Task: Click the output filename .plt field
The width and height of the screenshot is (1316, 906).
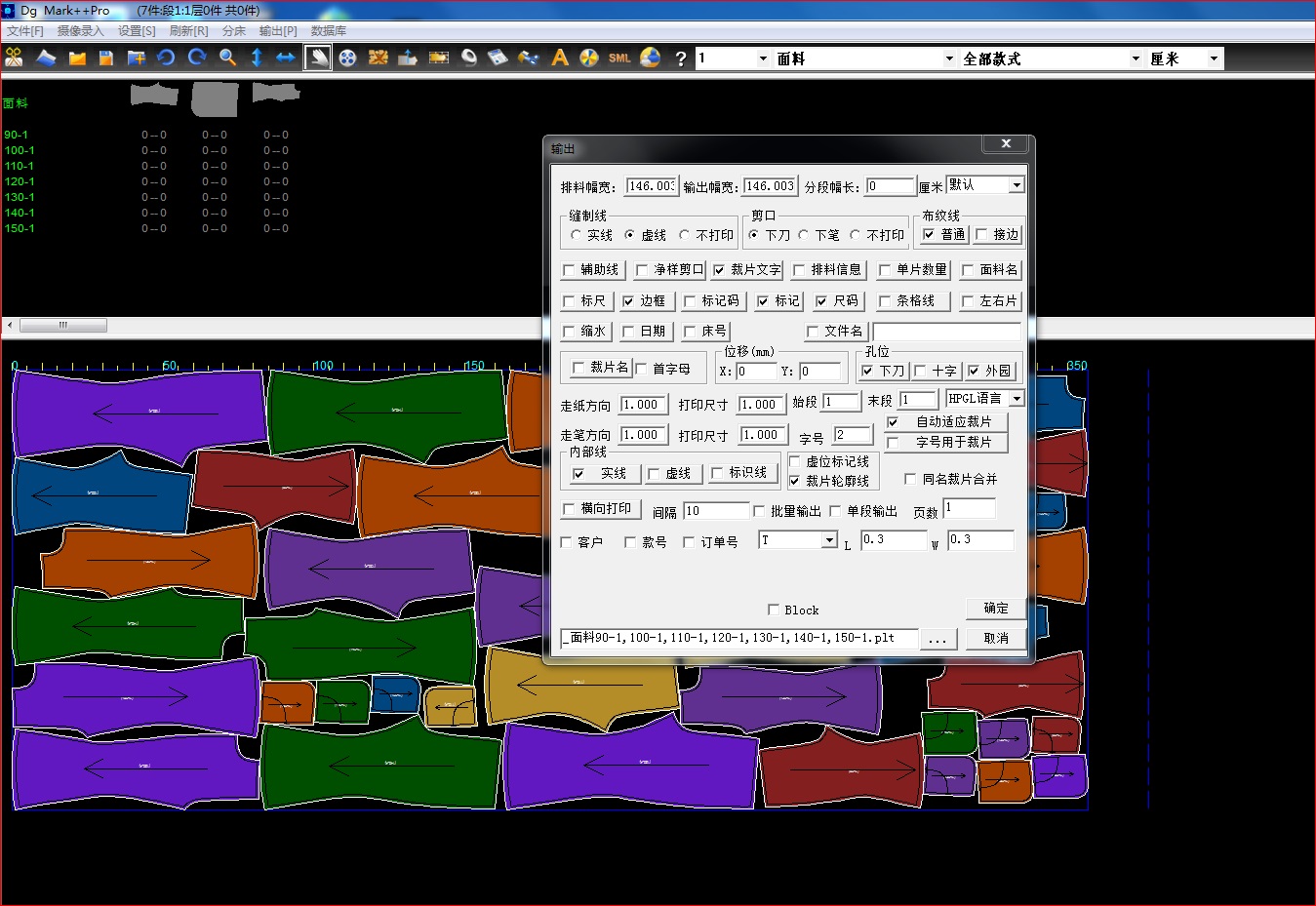Action: click(x=738, y=638)
